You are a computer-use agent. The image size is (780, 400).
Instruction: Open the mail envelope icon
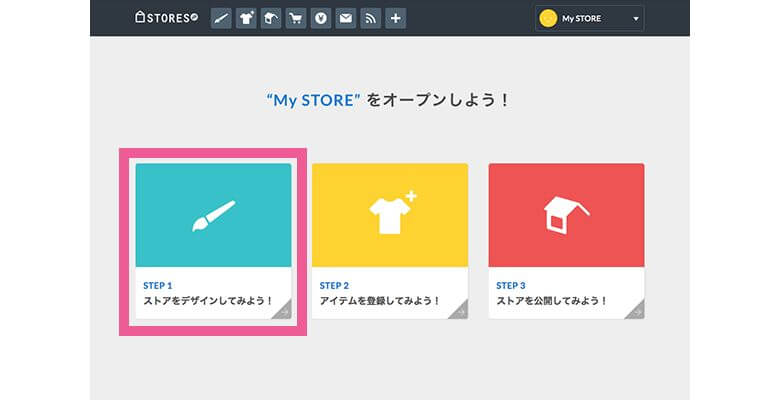point(346,18)
